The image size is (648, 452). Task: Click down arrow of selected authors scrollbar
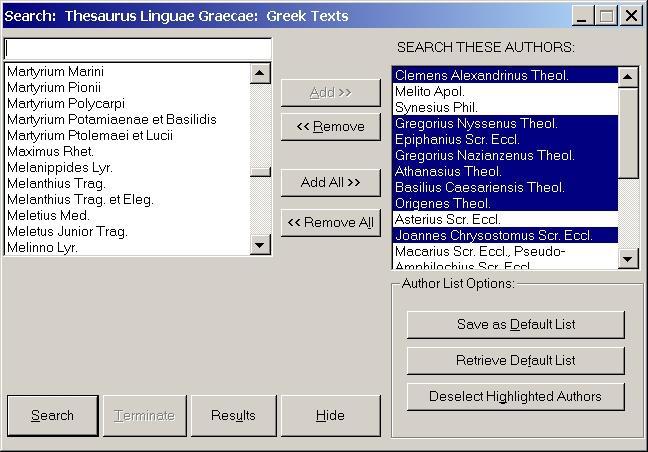[628, 259]
